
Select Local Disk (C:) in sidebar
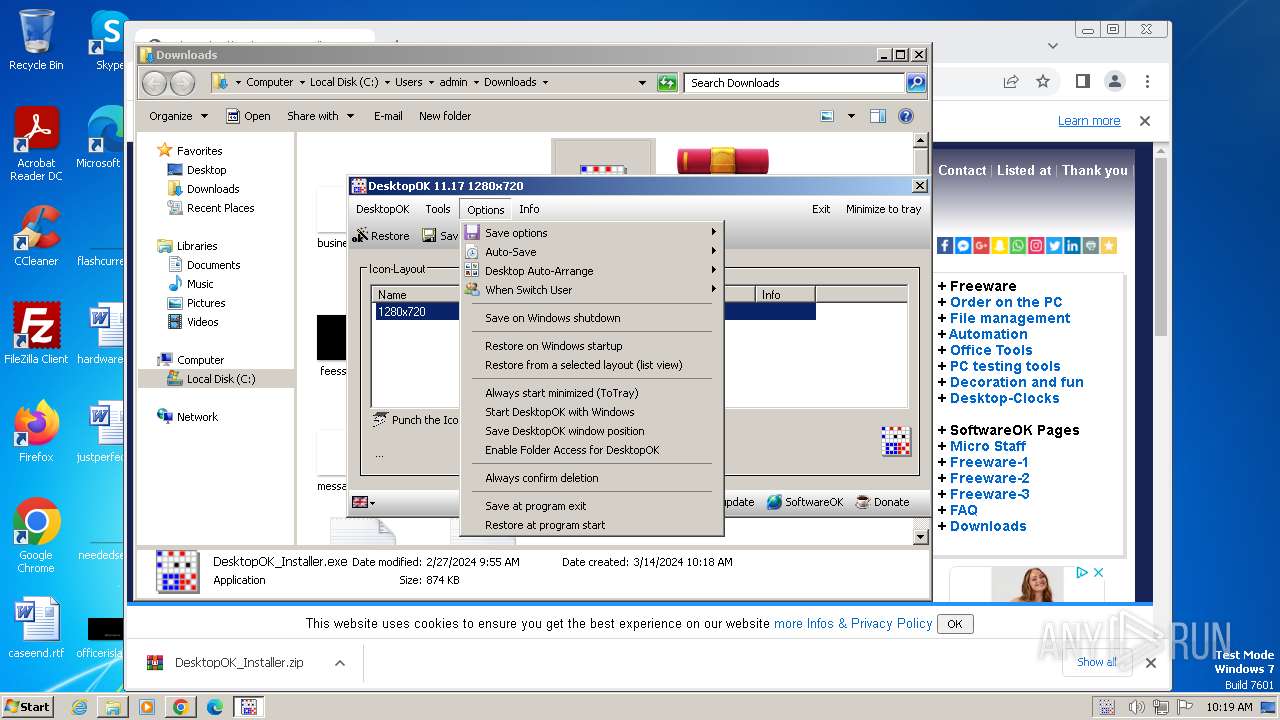(220, 379)
